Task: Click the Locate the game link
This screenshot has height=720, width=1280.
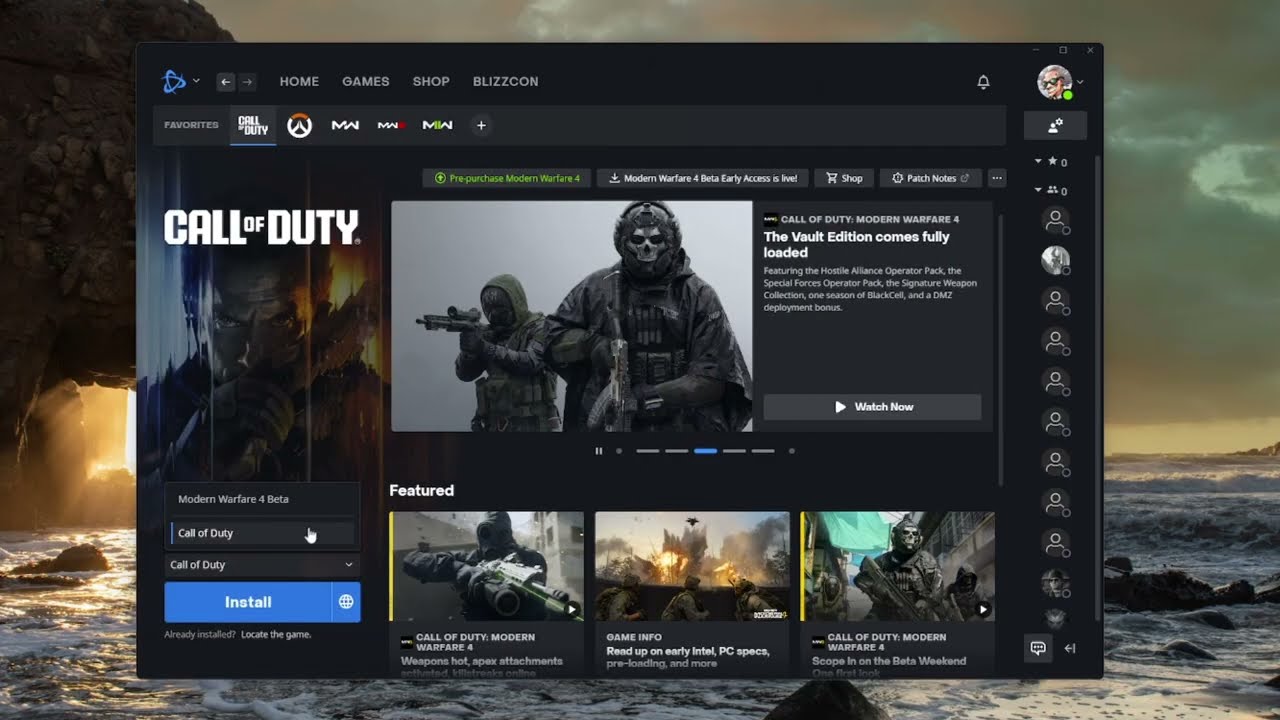Action: pos(276,635)
